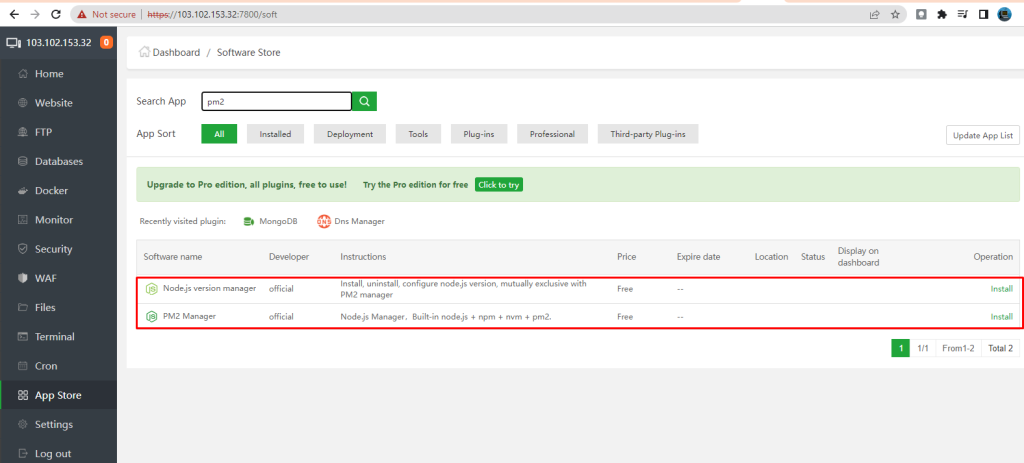Open FTP in the sidebar
This screenshot has height=463, width=1024.
point(43,132)
